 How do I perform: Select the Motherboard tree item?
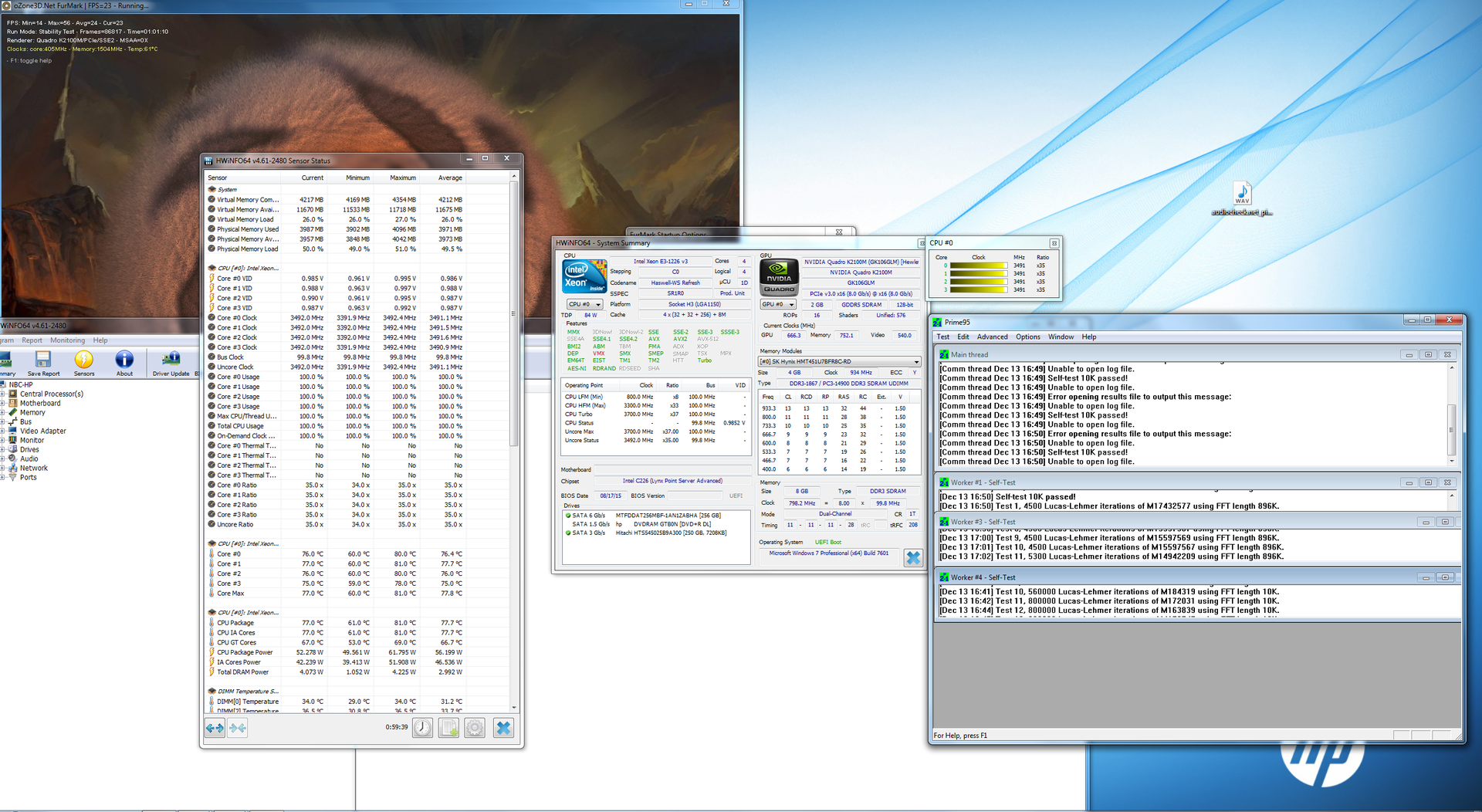pos(40,403)
